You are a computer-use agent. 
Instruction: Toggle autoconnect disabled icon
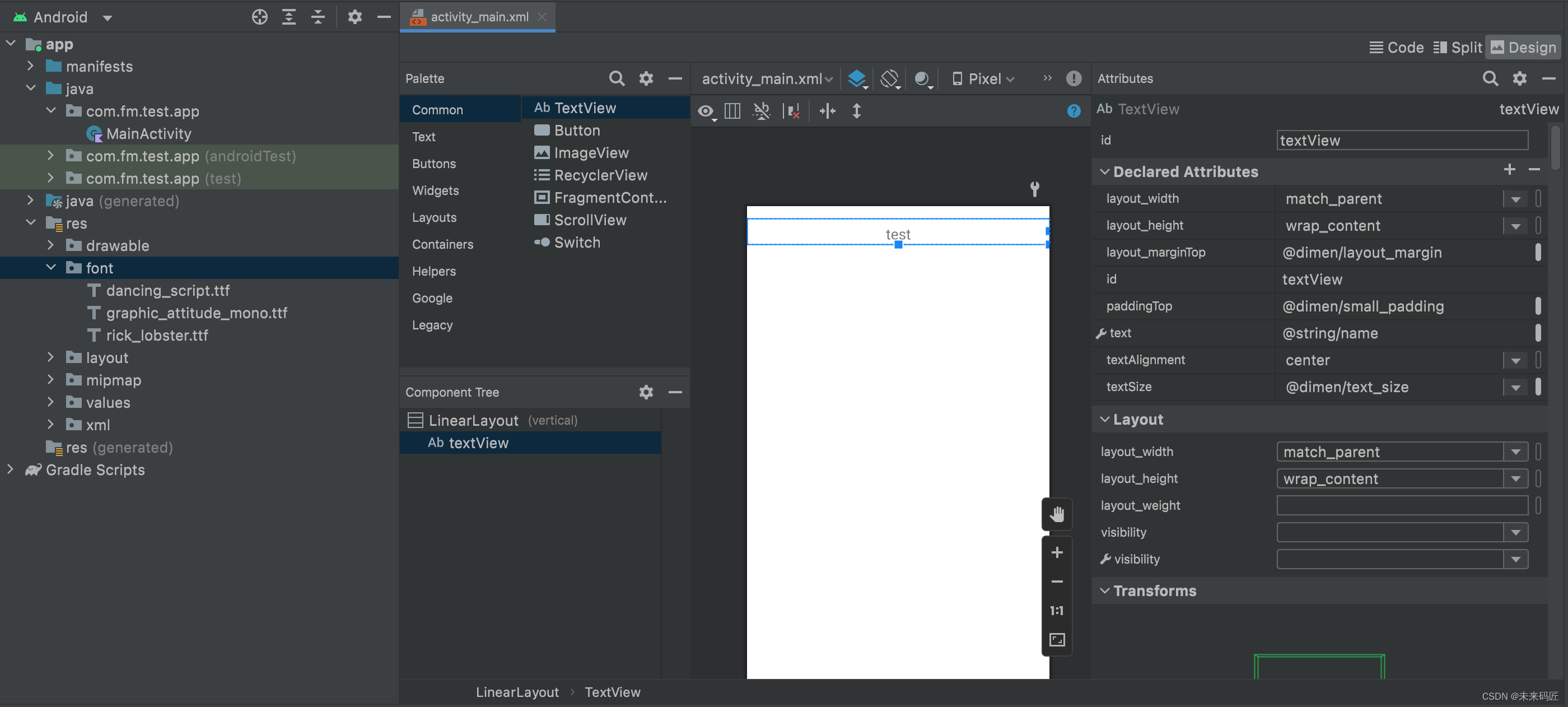coord(762,111)
